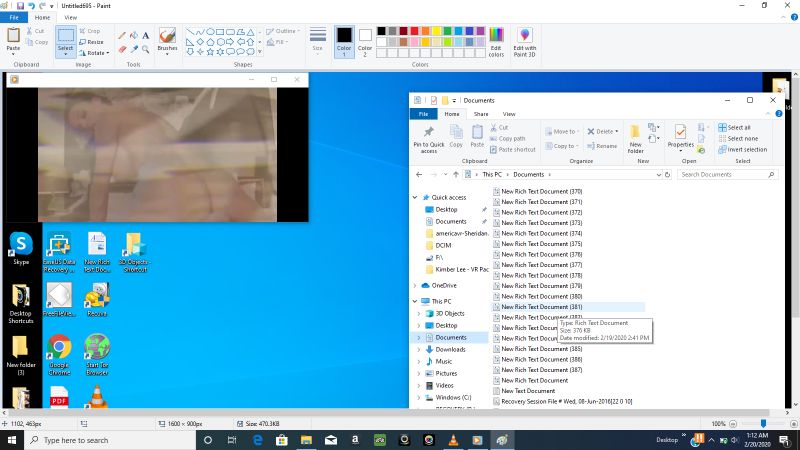Viewport: 800px width, 450px height.
Task: Click Select none in Documents ribbon
Action: (738, 139)
